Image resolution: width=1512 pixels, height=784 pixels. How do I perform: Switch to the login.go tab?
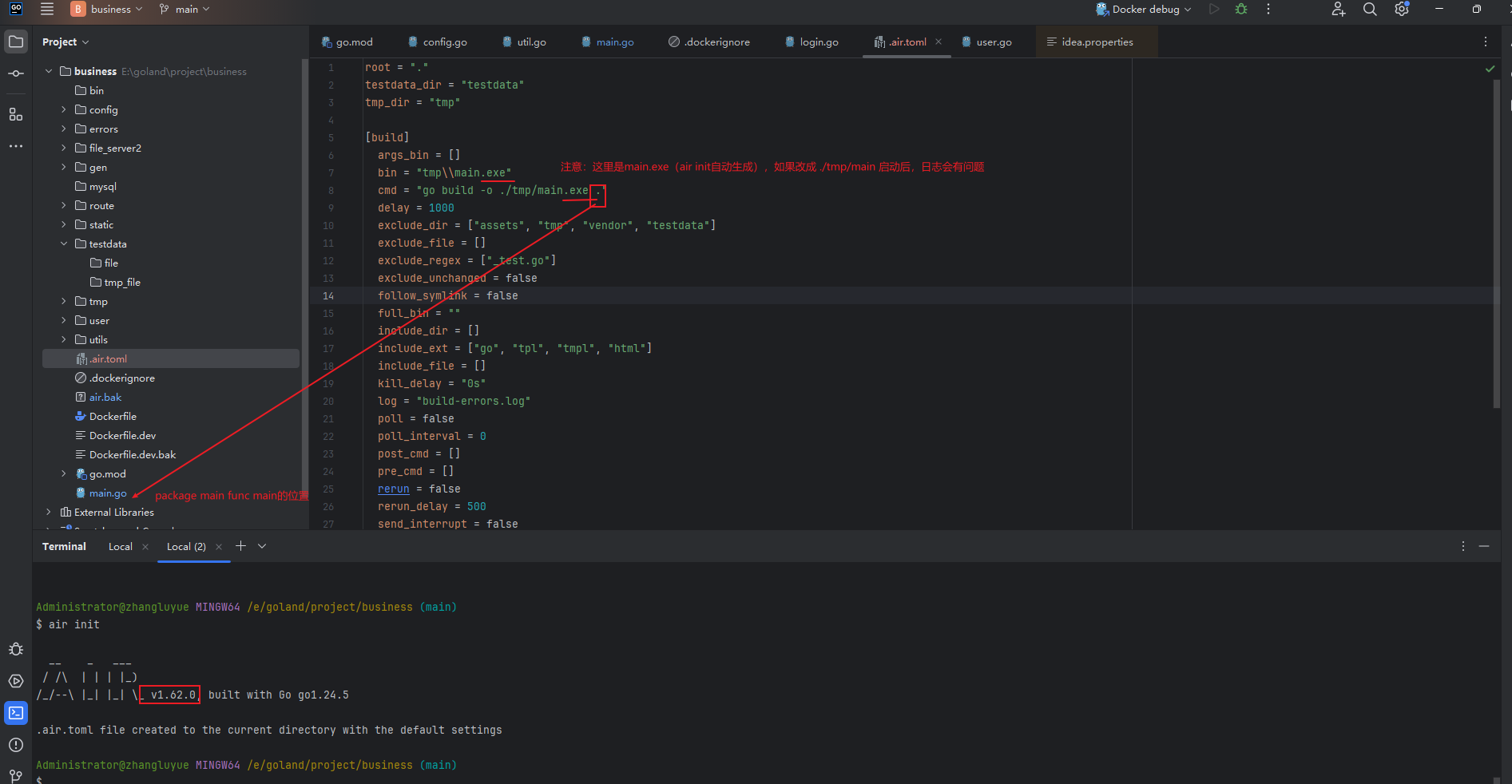[x=812, y=42]
